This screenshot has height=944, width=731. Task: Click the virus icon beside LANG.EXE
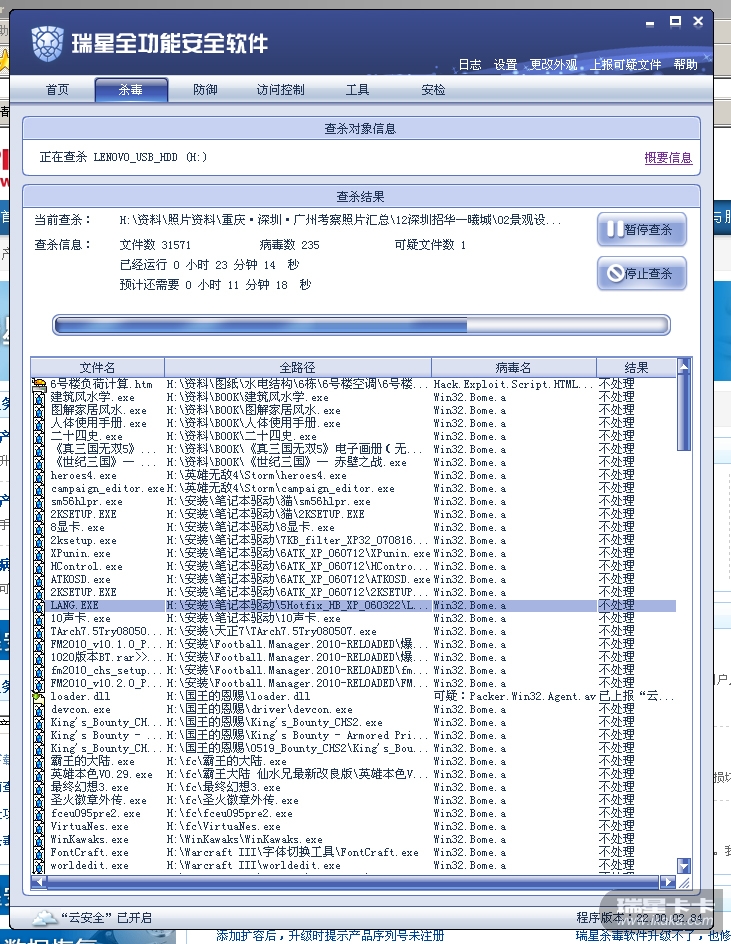39,606
